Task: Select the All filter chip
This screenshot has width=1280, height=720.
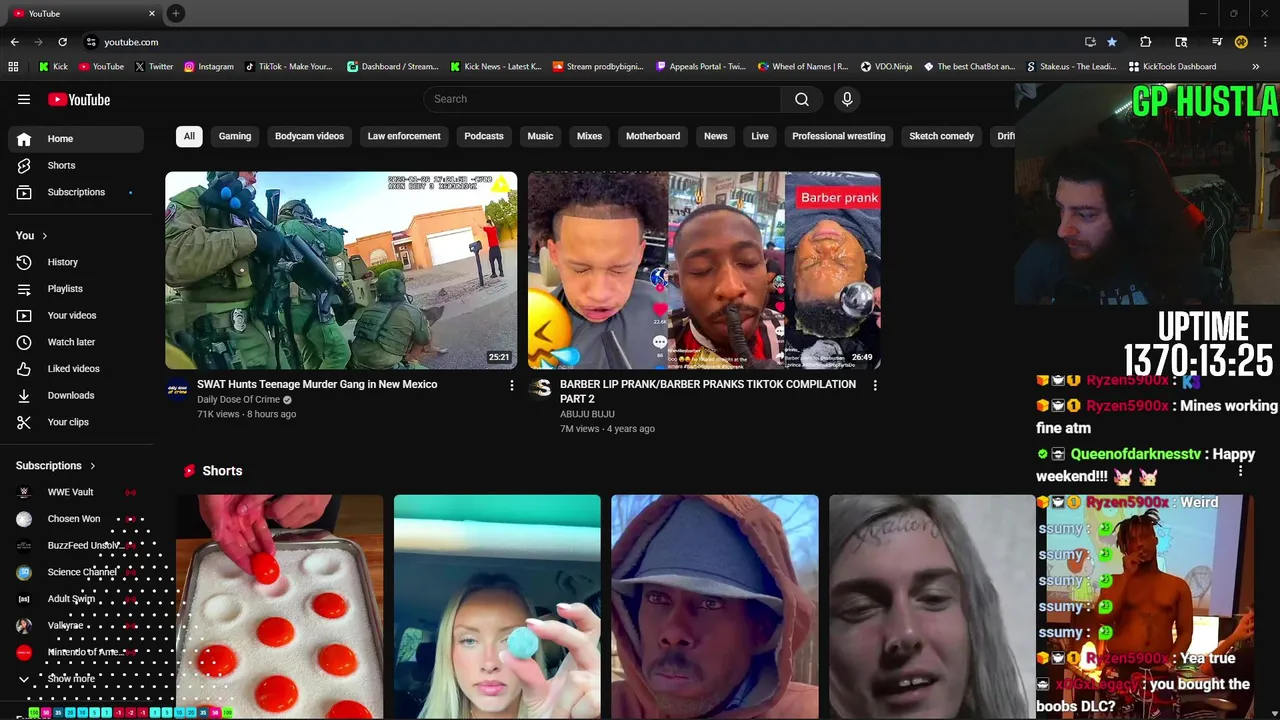Action: pyautogui.click(x=189, y=136)
